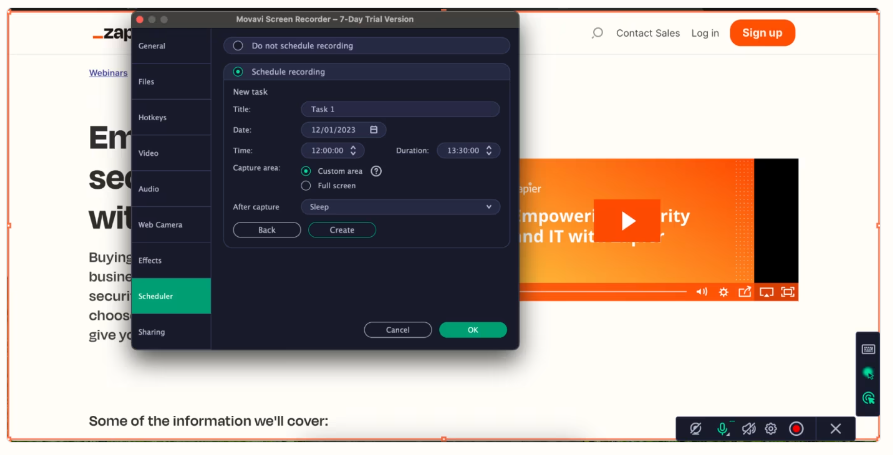Toggle keystroke display keyboard icon
Viewport: 893px width, 455px height.
[x=868, y=349]
